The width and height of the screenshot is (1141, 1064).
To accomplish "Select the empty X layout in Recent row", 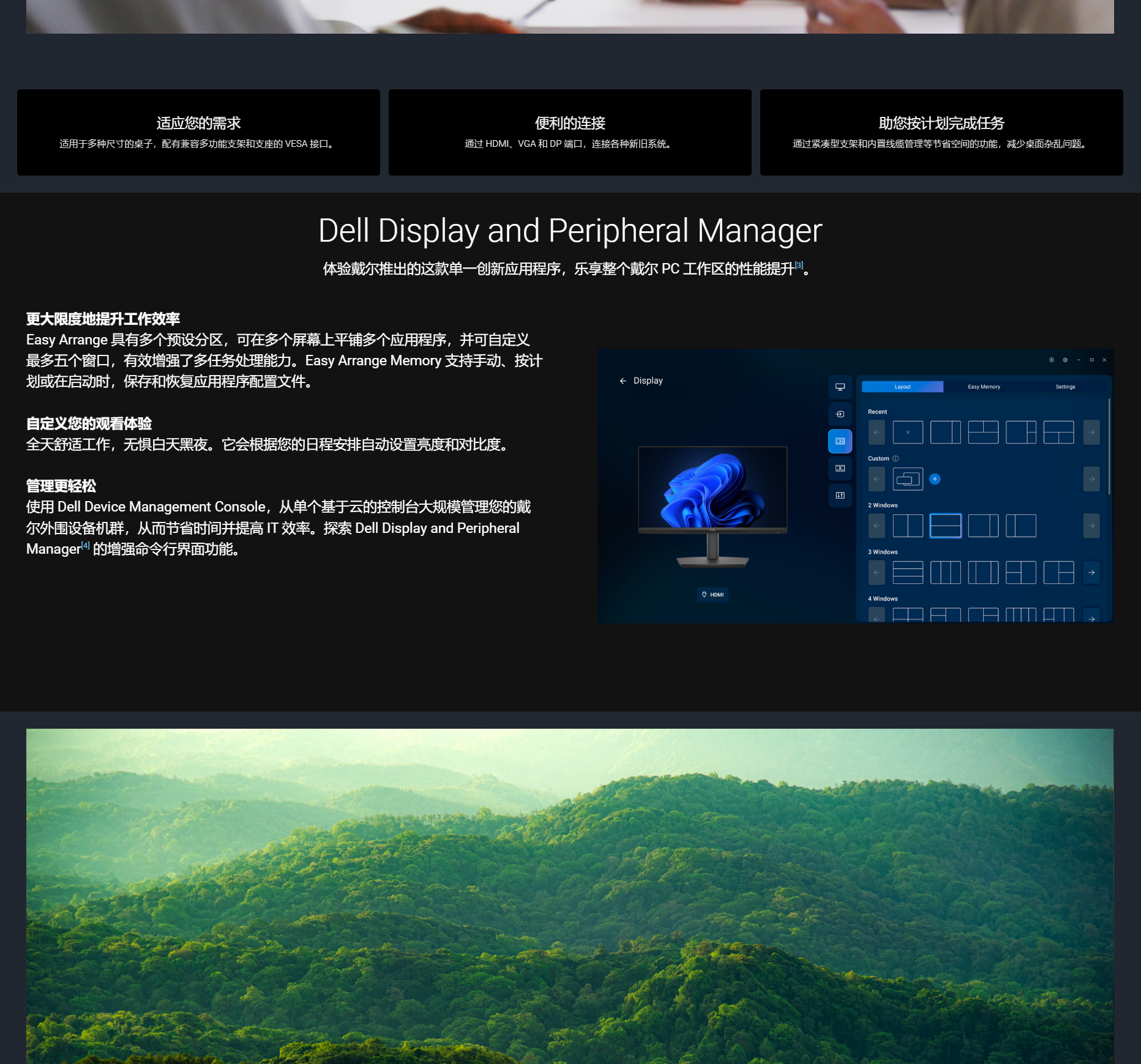I will click(908, 433).
